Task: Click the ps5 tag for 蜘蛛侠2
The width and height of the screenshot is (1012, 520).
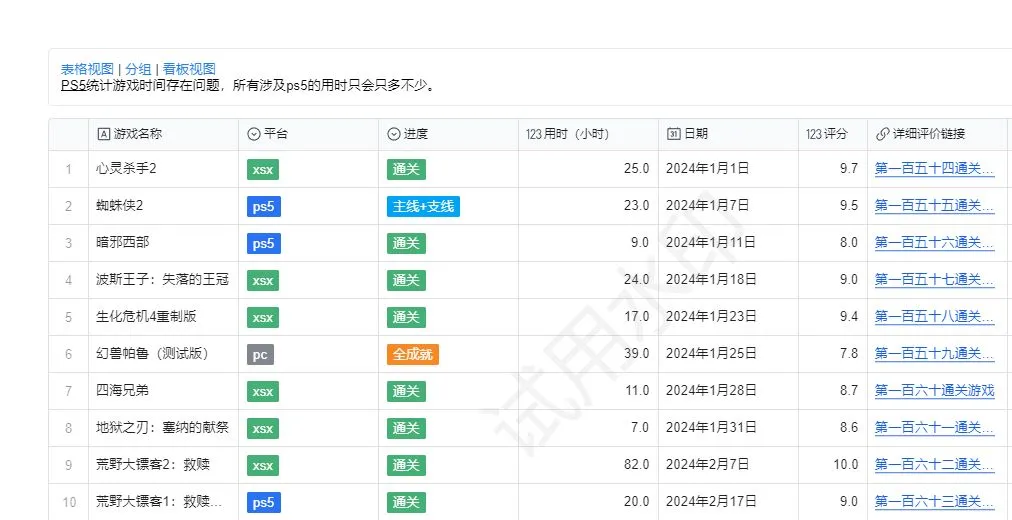Action: pyautogui.click(x=263, y=206)
